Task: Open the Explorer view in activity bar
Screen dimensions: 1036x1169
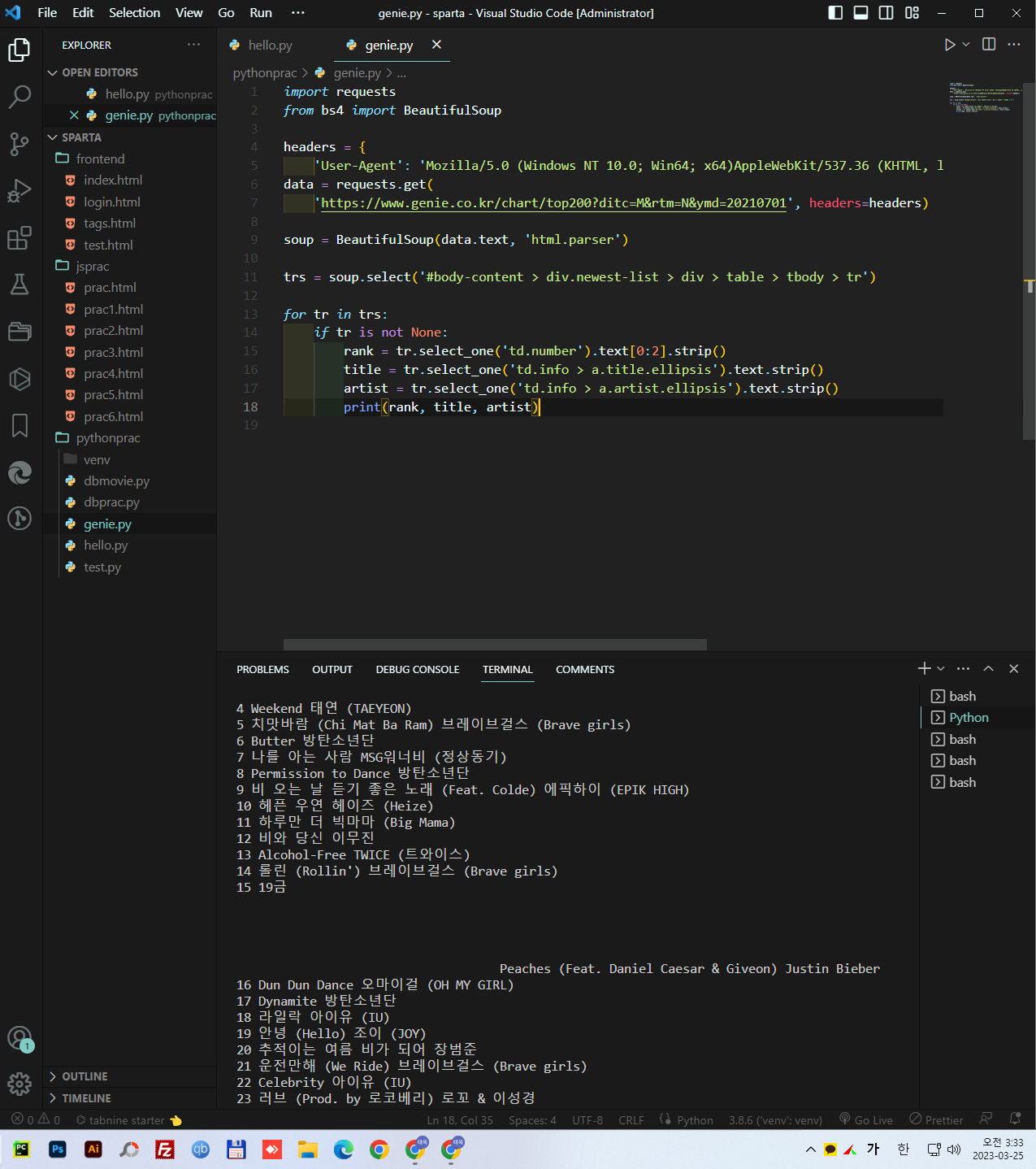Action: tap(20, 50)
